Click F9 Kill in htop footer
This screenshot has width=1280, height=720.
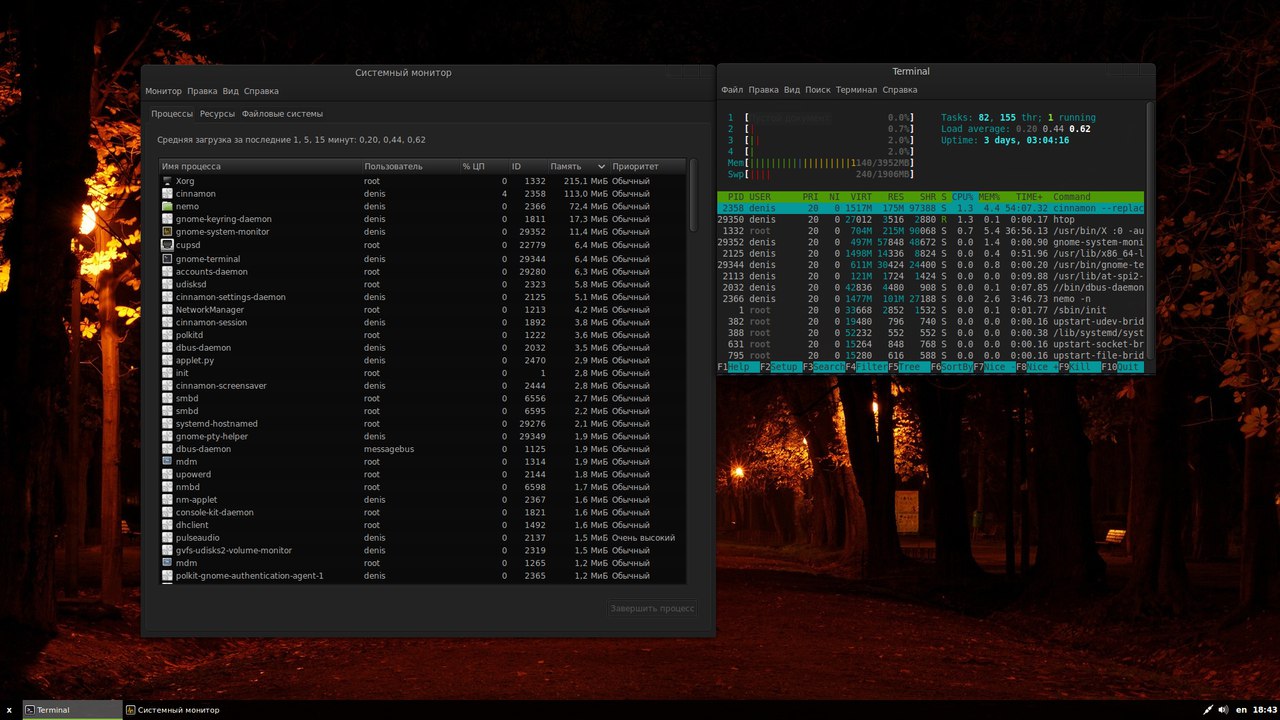tap(1080, 367)
